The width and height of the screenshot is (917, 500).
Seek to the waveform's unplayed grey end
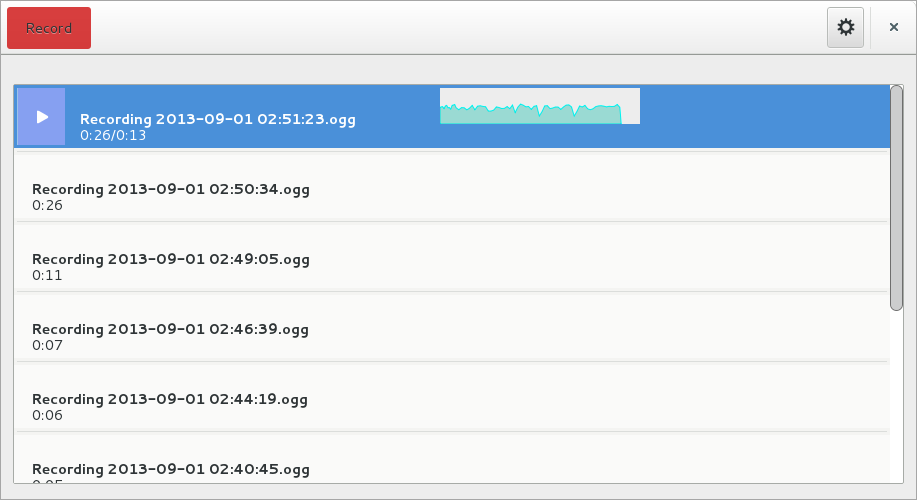[x=630, y=106]
